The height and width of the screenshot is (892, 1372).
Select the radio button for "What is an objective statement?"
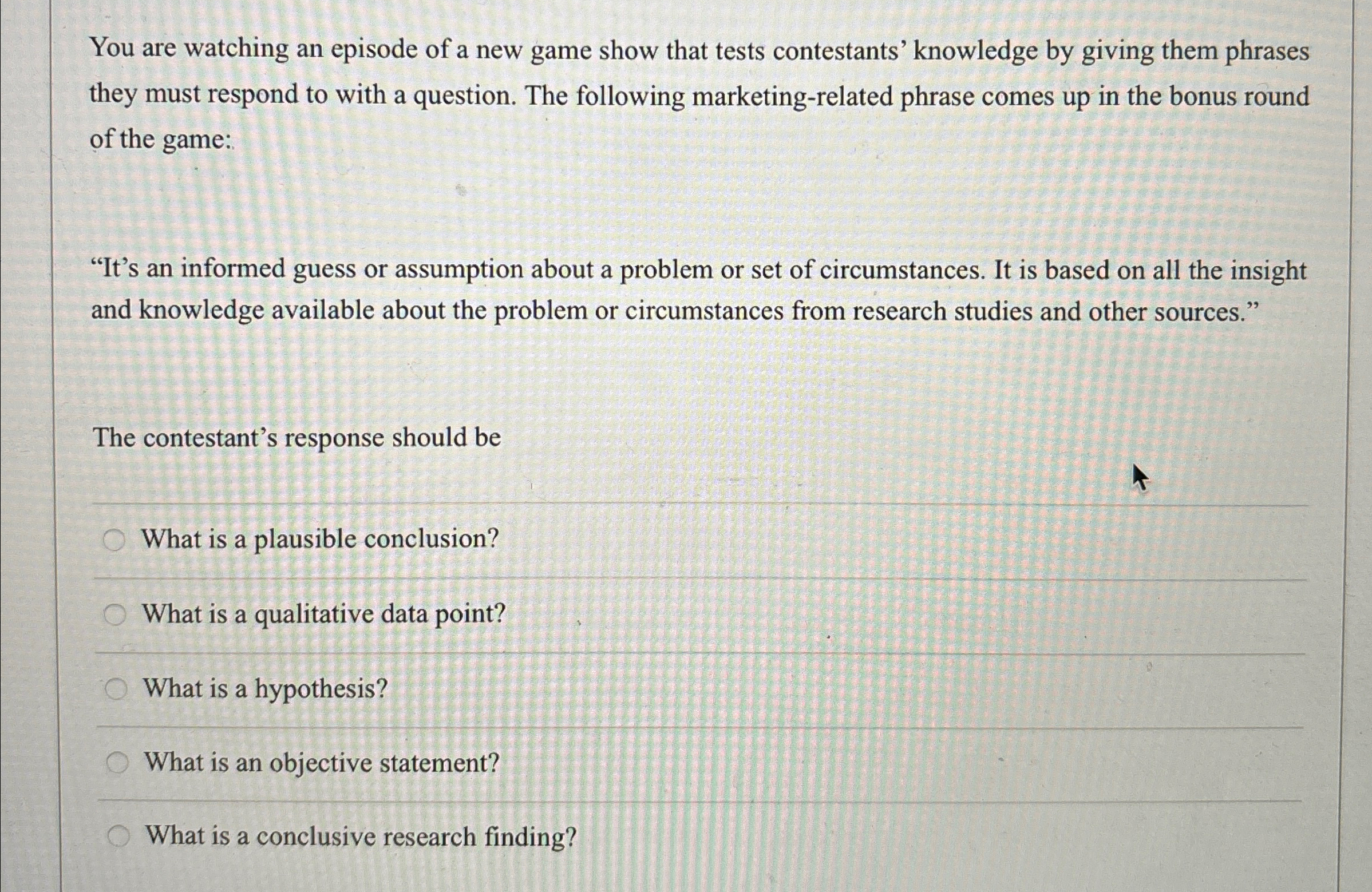pos(117,762)
